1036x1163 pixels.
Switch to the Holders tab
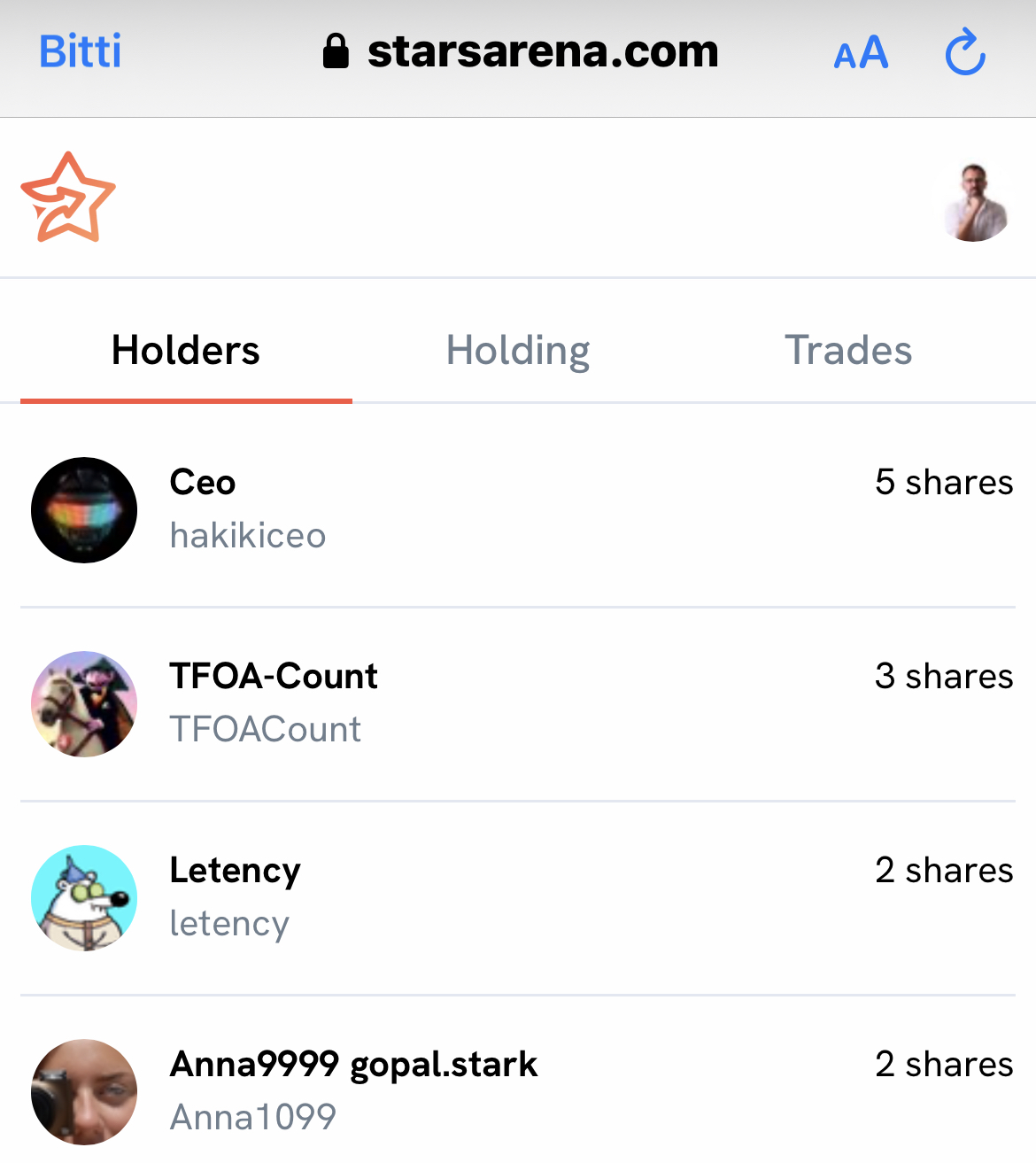[186, 351]
